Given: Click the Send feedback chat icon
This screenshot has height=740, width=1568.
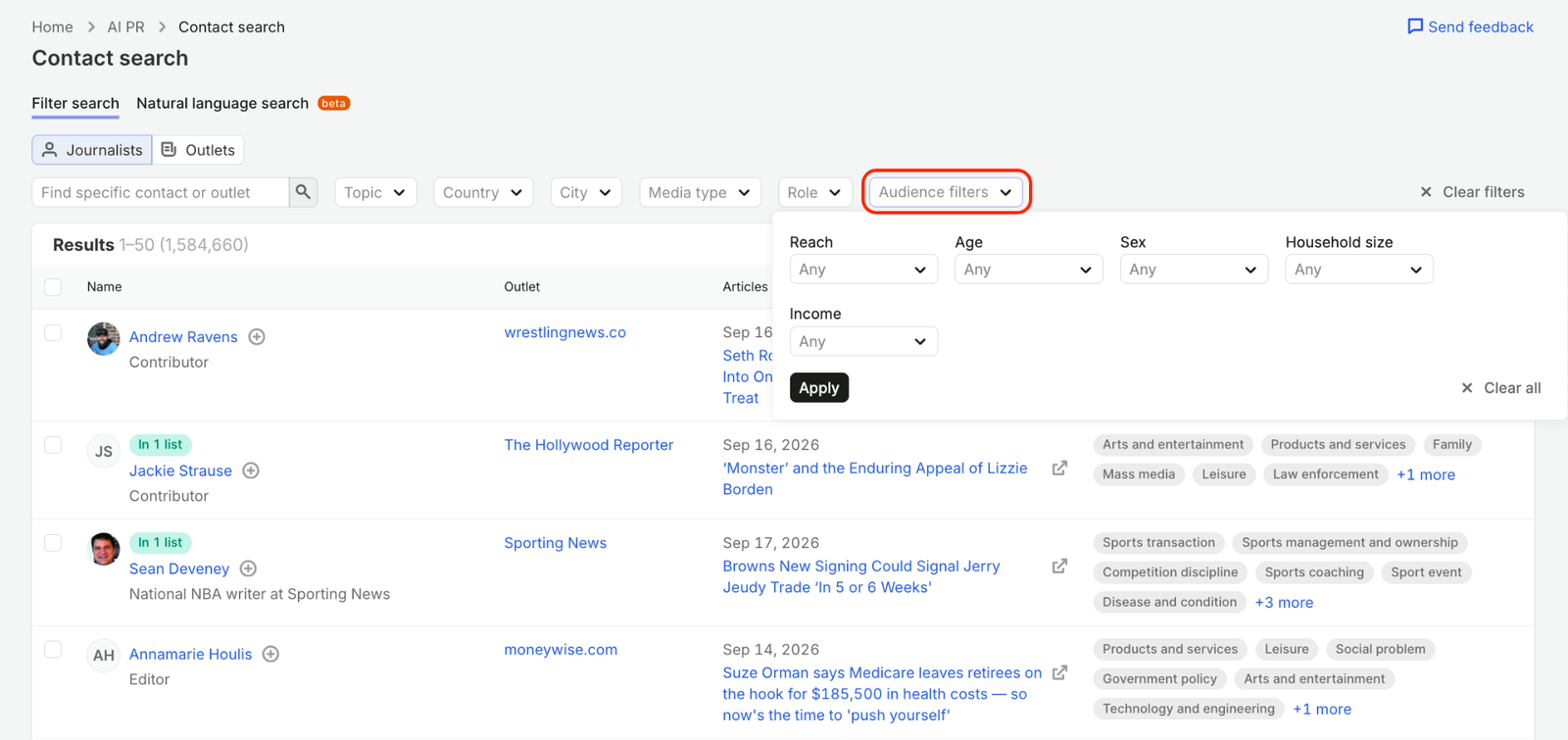Looking at the screenshot, I should [1415, 26].
